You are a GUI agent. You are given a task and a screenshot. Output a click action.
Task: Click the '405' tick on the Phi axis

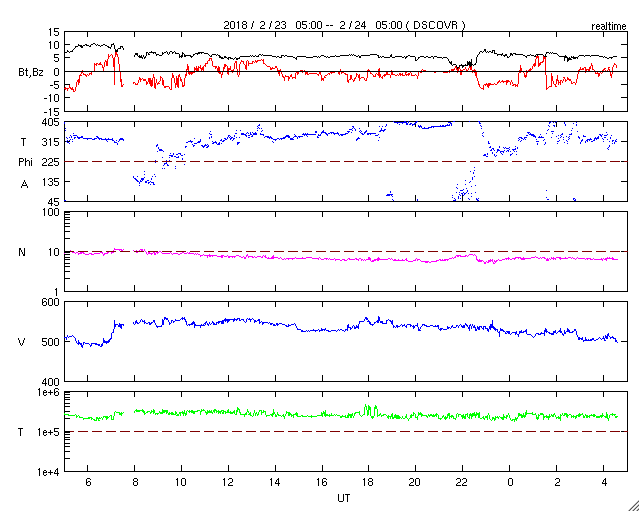(51, 122)
